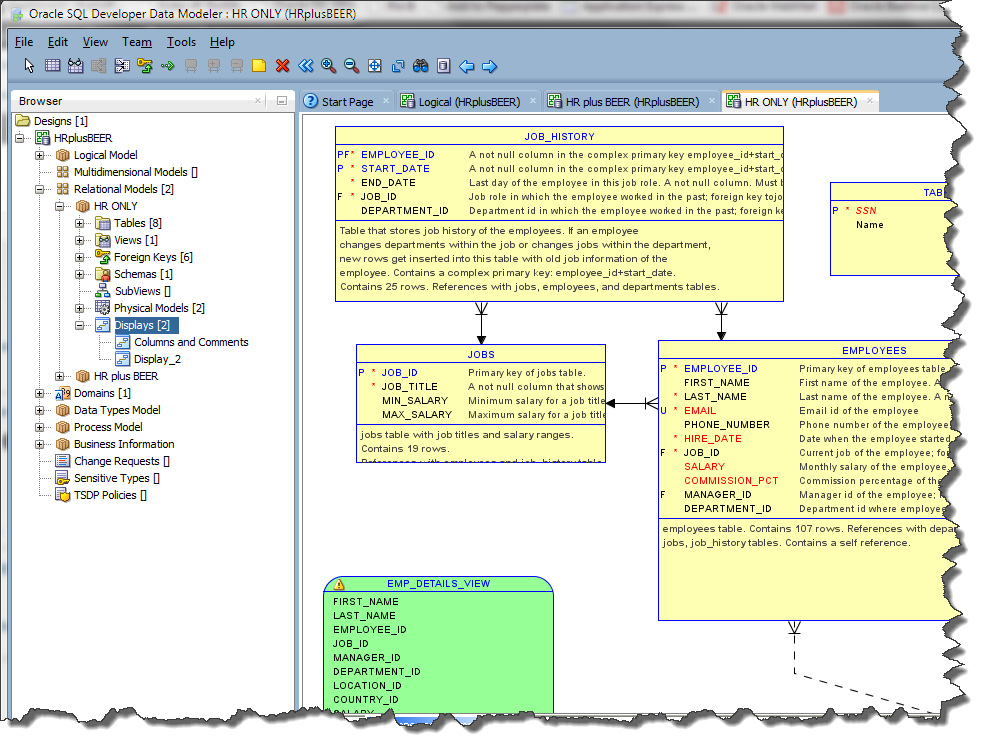Click the warning icon on EMP_DETAILS_VIEW
Viewport: 986px width, 750px height.
tap(340, 584)
